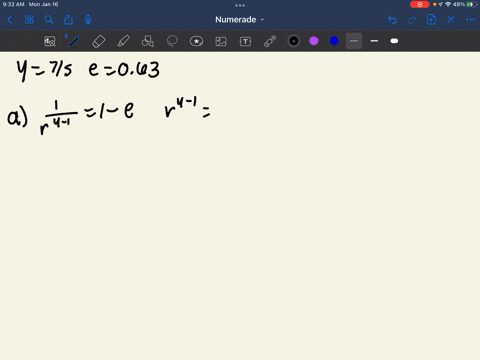
Task: Select the Eraser tool
Action: 98,41
